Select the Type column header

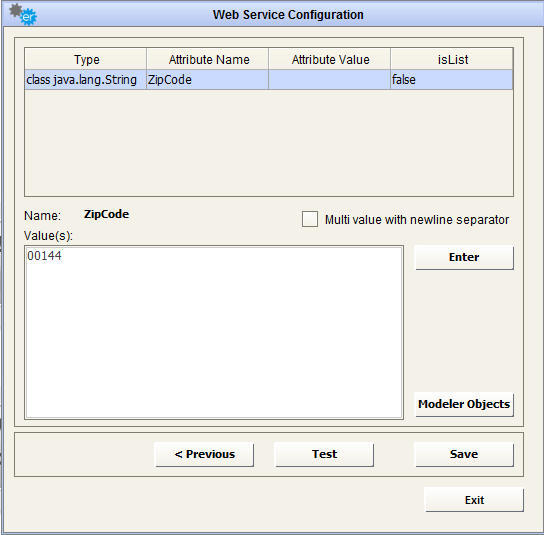tap(86, 59)
